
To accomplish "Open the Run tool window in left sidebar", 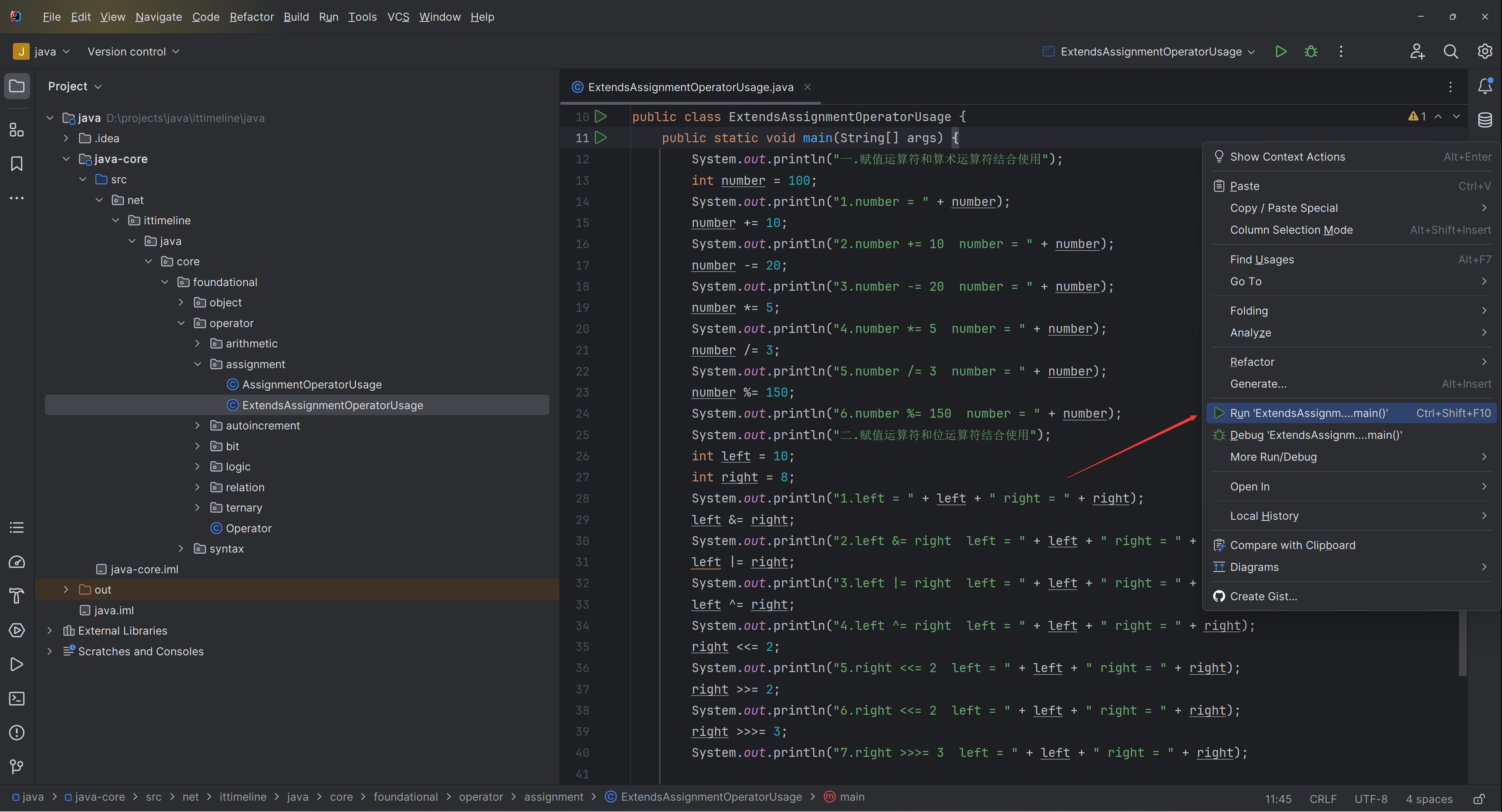I will coord(17,665).
